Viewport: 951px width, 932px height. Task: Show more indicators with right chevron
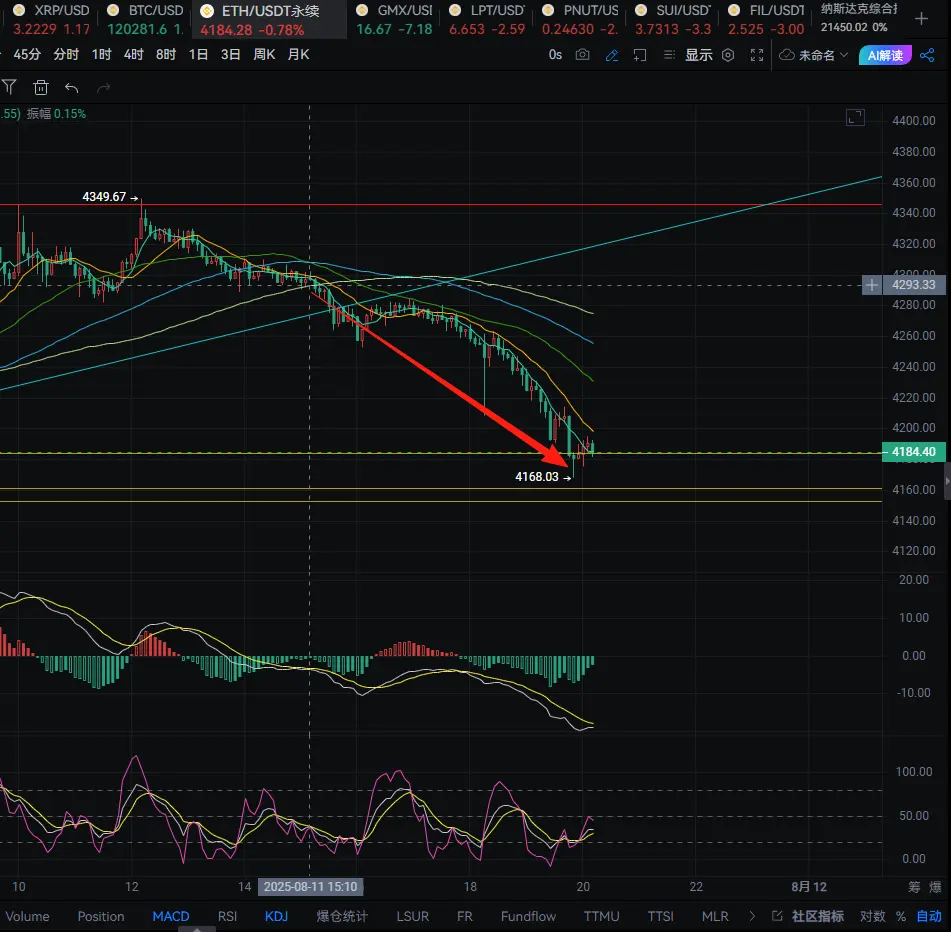[x=753, y=916]
